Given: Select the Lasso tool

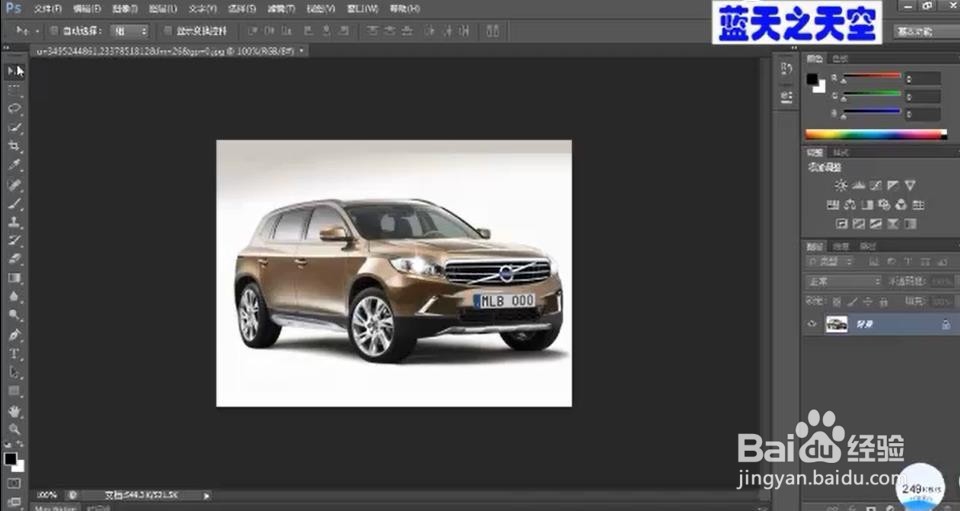Looking at the screenshot, I should click(x=15, y=108).
